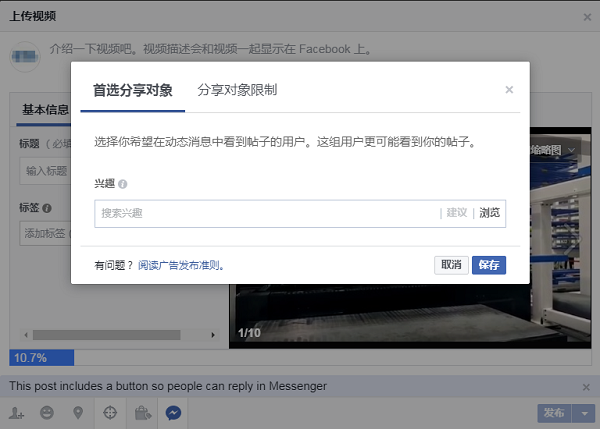This screenshot has width=600, height=429.
Task: Click the info icon next to 标签
Action: 47,208
